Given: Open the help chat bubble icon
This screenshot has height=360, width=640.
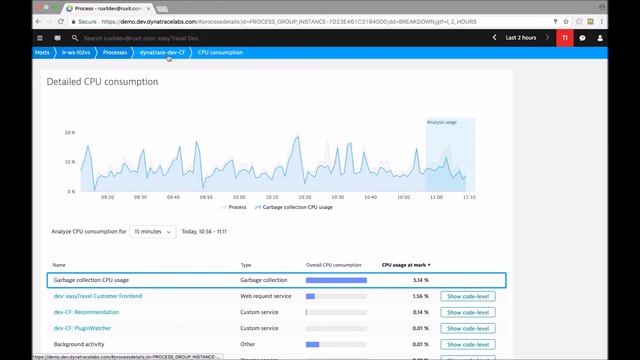Looking at the screenshot, I should click(x=582, y=38).
